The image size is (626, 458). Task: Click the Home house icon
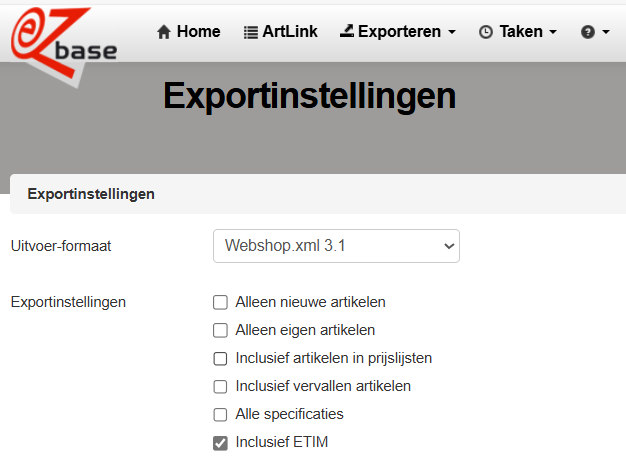click(x=164, y=32)
